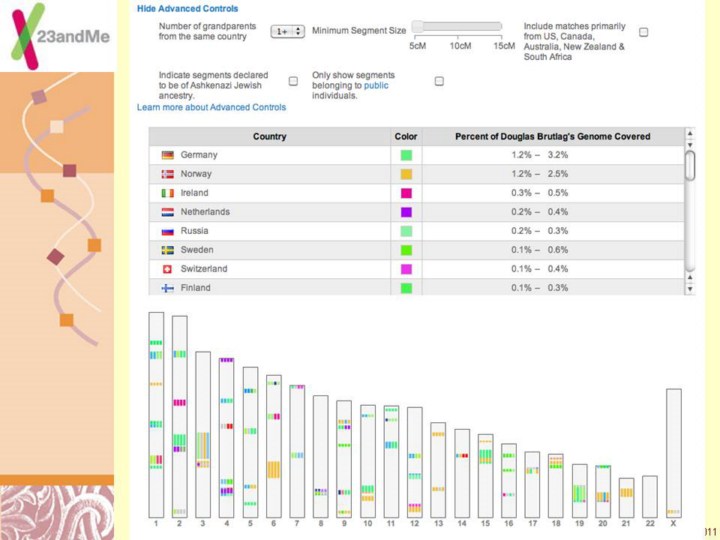Click Percent of Genome Covered column header
This screenshot has width=720, height=540.
tap(552, 136)
